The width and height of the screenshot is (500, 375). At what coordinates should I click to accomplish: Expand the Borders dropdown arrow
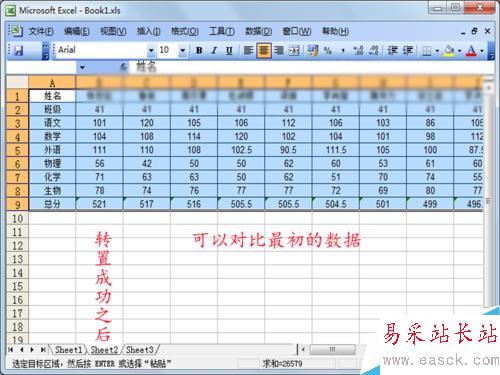coord(437,51)
